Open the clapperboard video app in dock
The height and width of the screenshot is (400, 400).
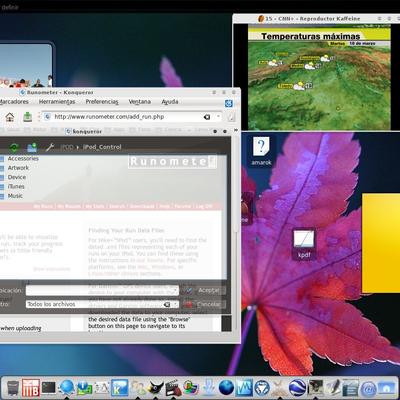point(173,388)
